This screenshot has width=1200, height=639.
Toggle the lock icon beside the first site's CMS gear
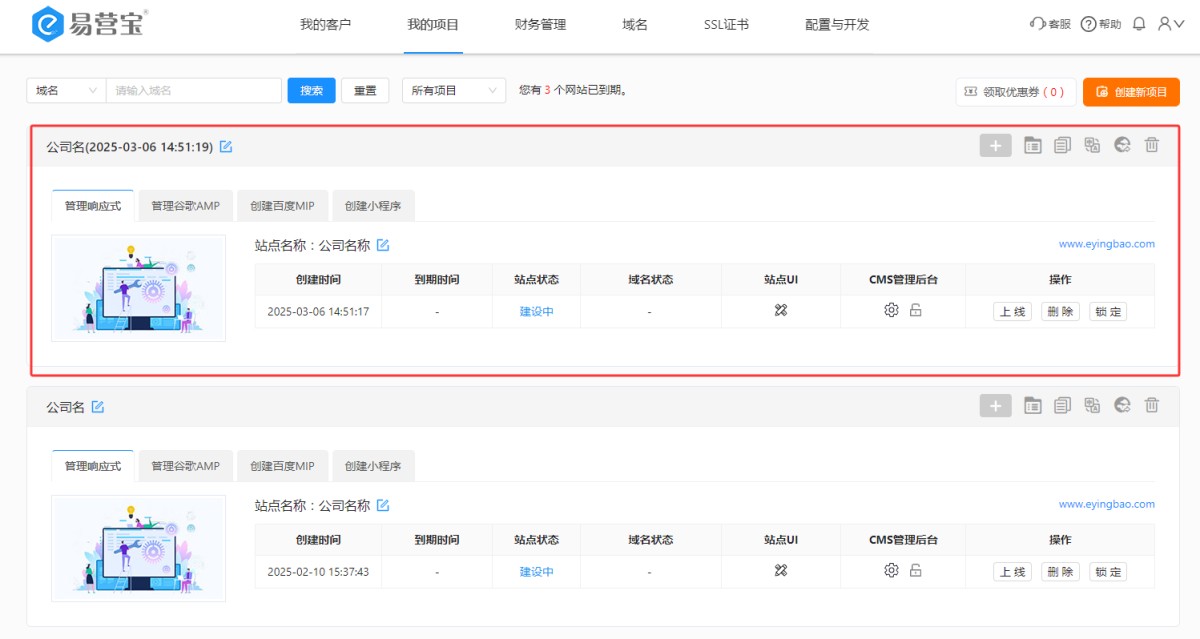(915, 310)
